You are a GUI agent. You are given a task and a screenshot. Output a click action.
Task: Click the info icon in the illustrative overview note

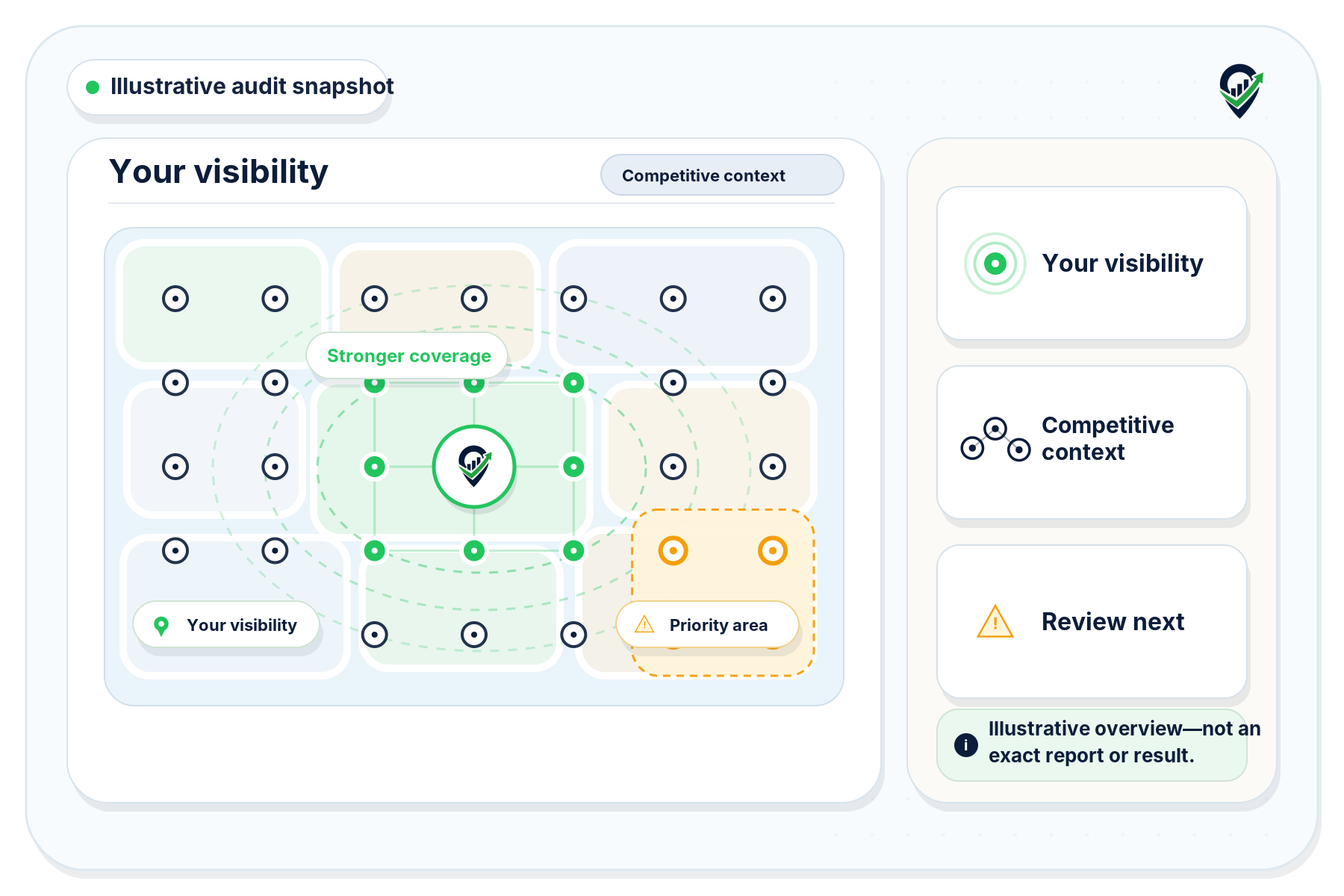(x=966, y=744)
